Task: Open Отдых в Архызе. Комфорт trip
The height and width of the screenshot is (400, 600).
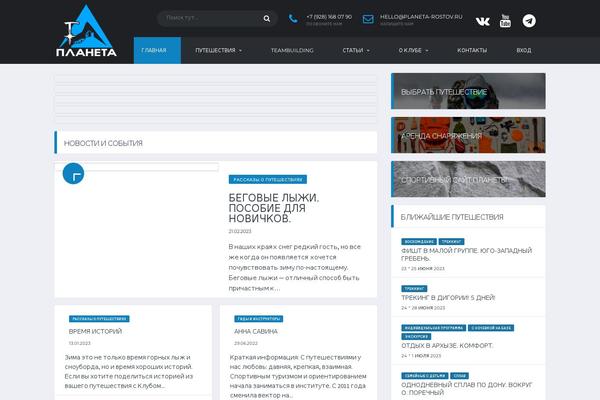Action: (447, 346)
